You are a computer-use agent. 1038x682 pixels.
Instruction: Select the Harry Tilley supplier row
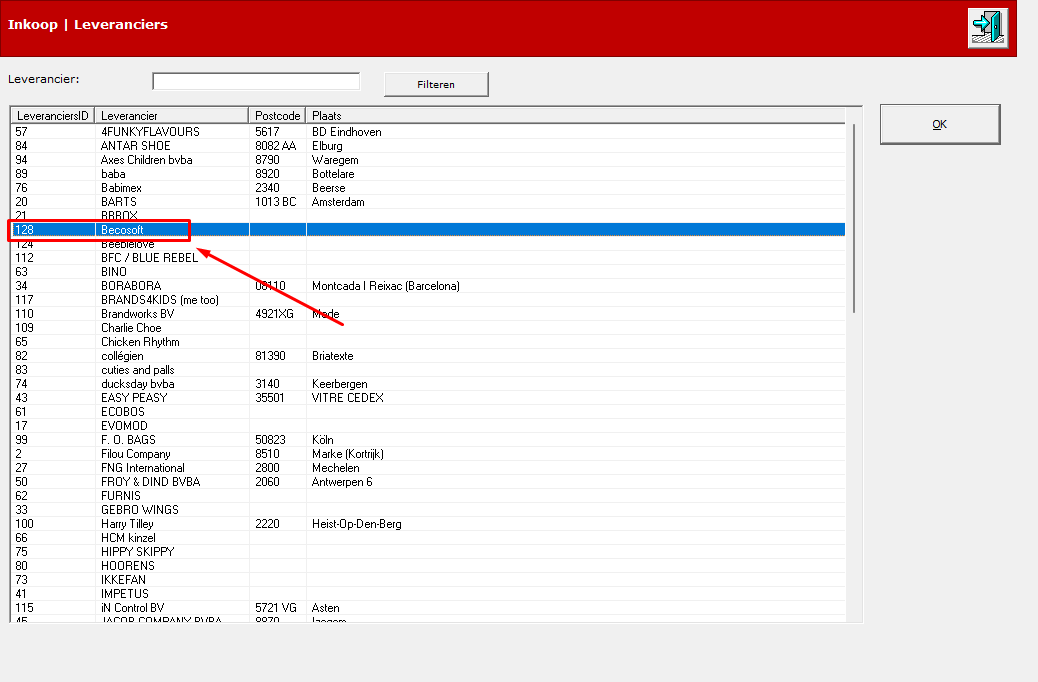click(x=428, y=524)
